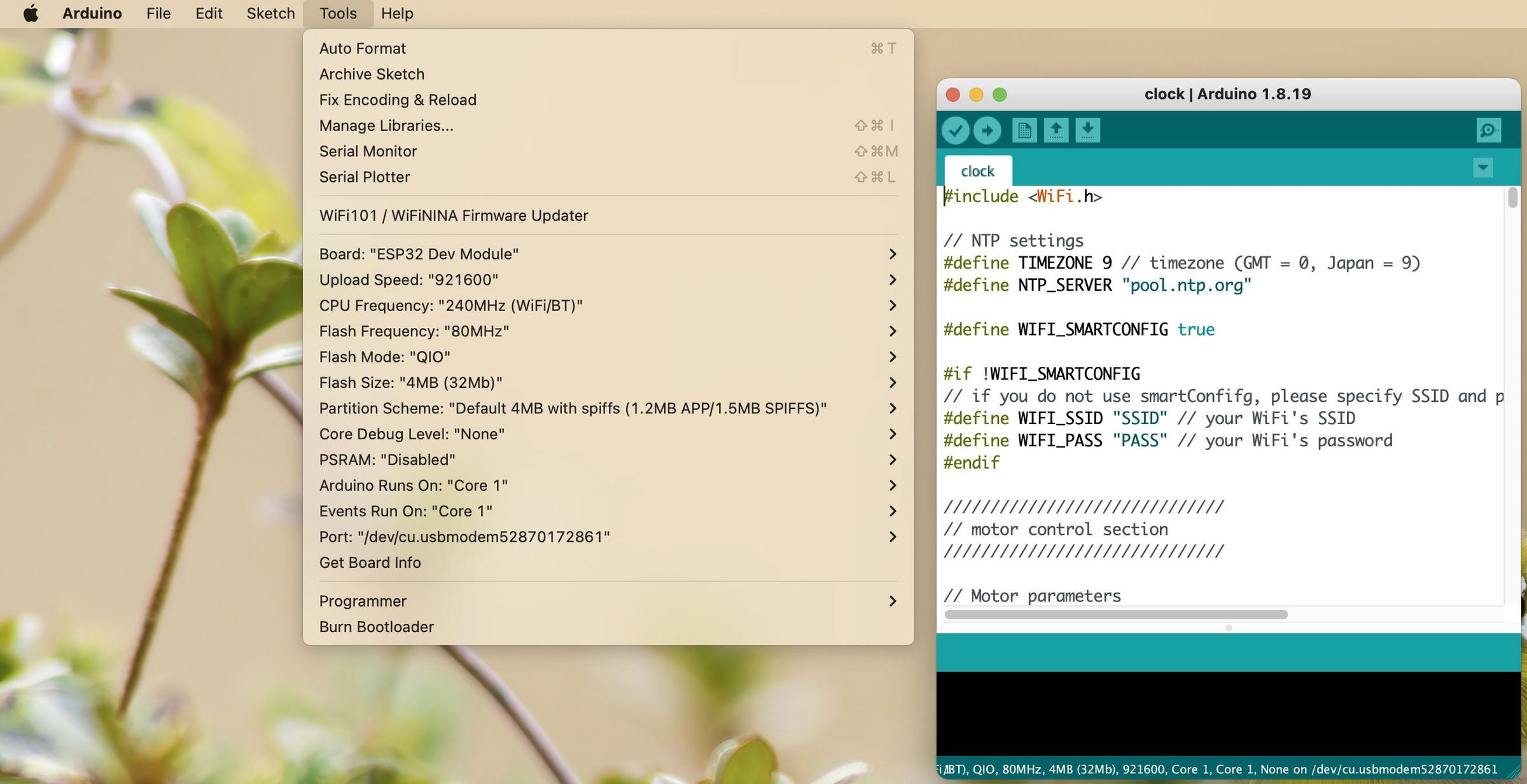Select Get Board Info
Screen dimensions: 1527x784
[x=370, y=563]
